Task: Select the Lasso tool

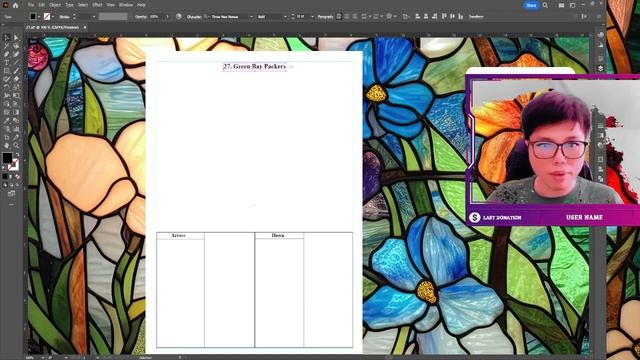Action: [x=16, y=46]
